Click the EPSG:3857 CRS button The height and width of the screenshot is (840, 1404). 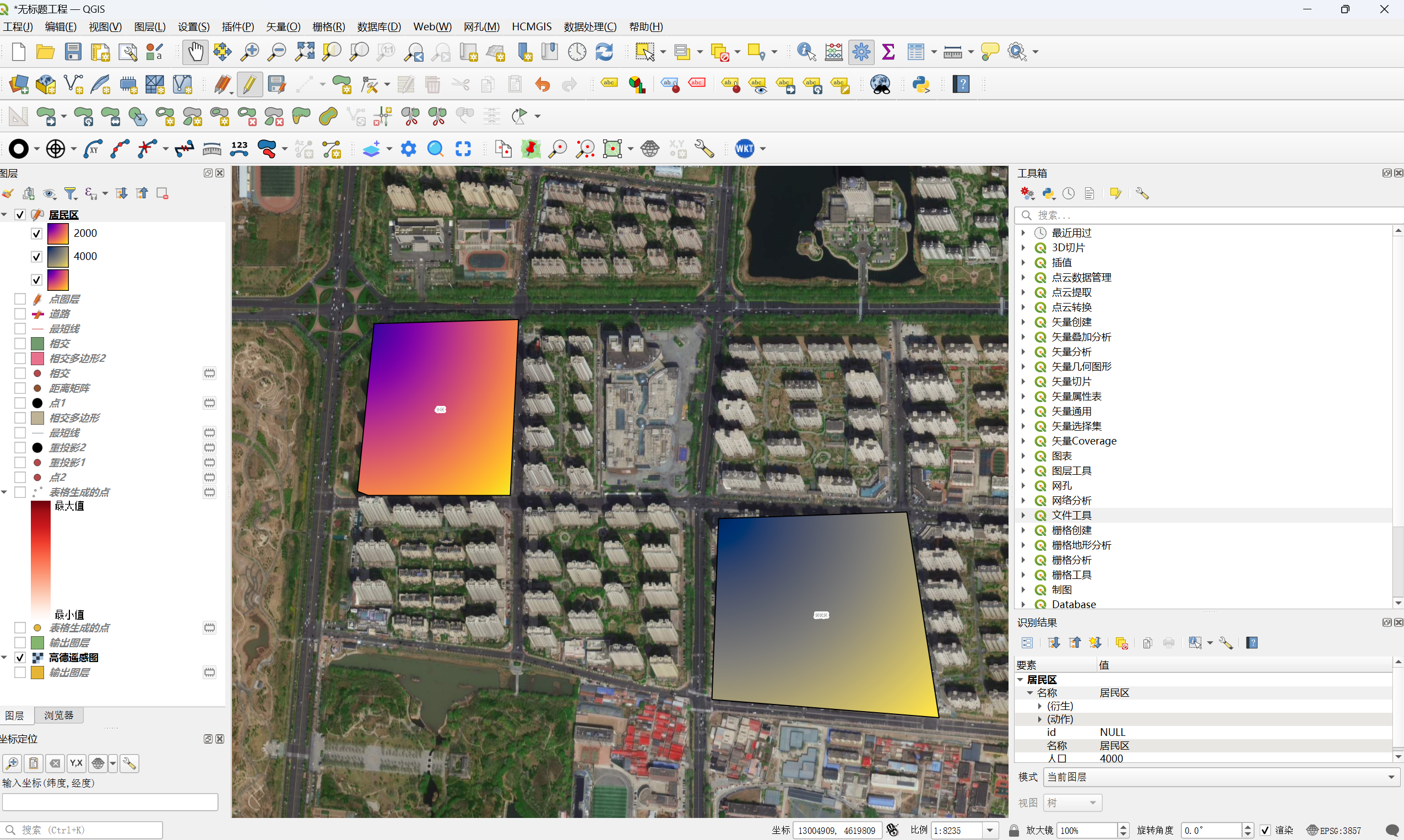(x=1335, y=830)
